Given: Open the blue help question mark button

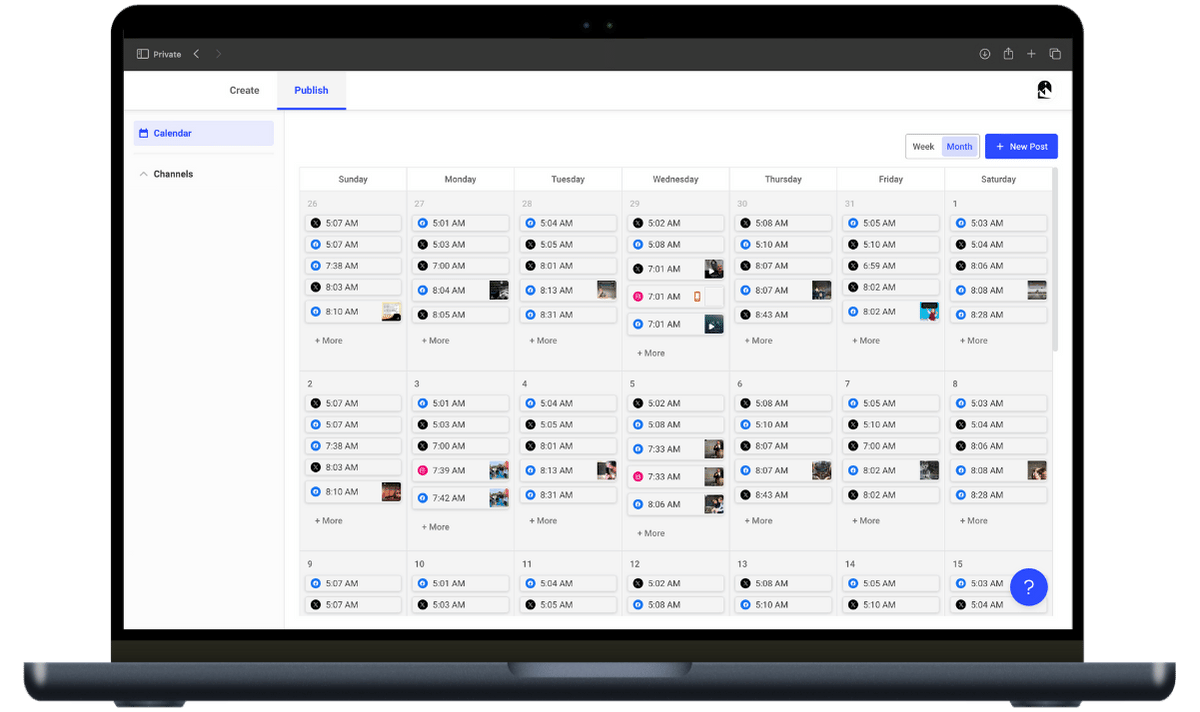Looking at the screenshot, I should coord(1028,586).
